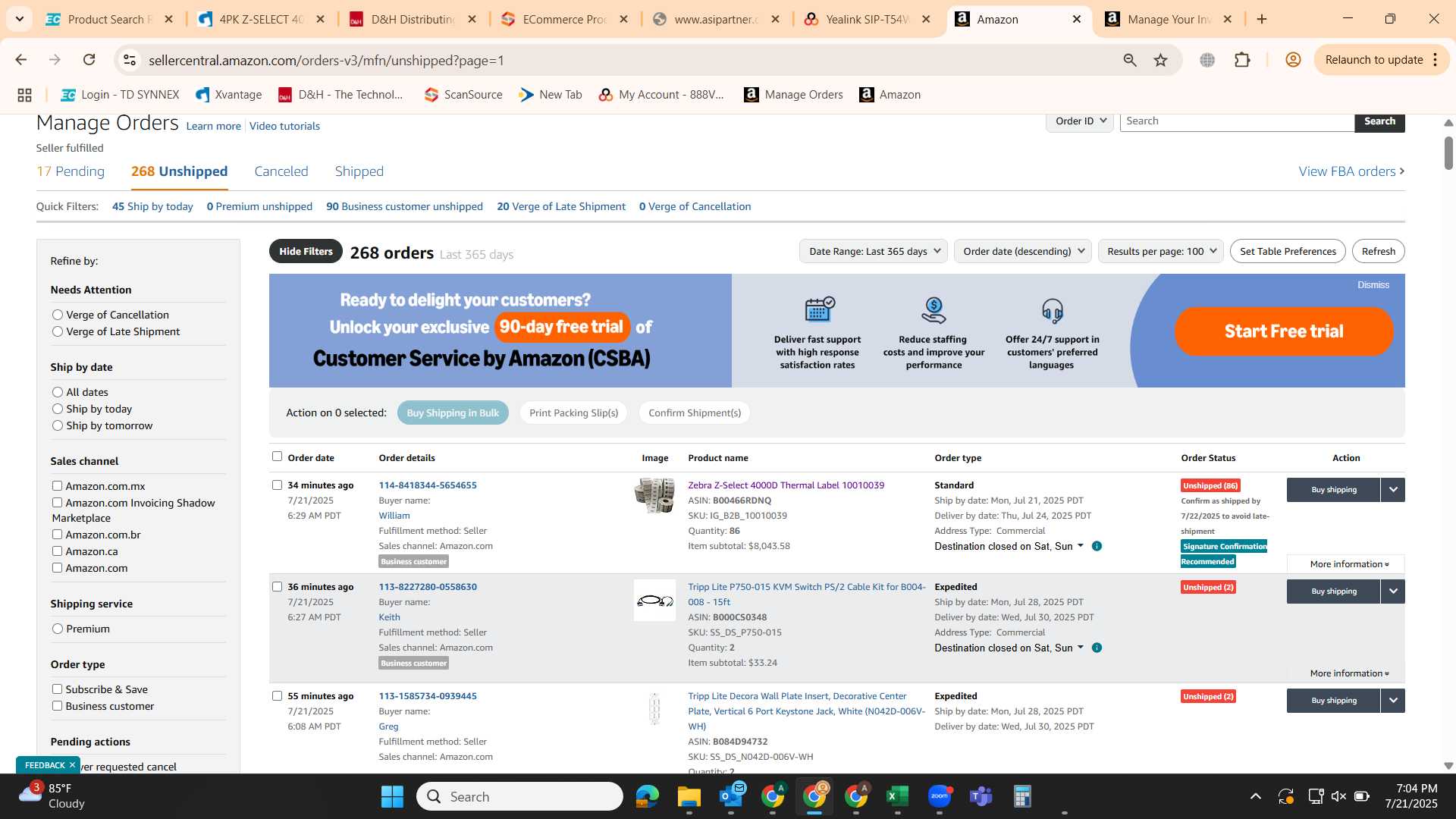Open the browser zoom magnifier icon

coord(1130,60)
